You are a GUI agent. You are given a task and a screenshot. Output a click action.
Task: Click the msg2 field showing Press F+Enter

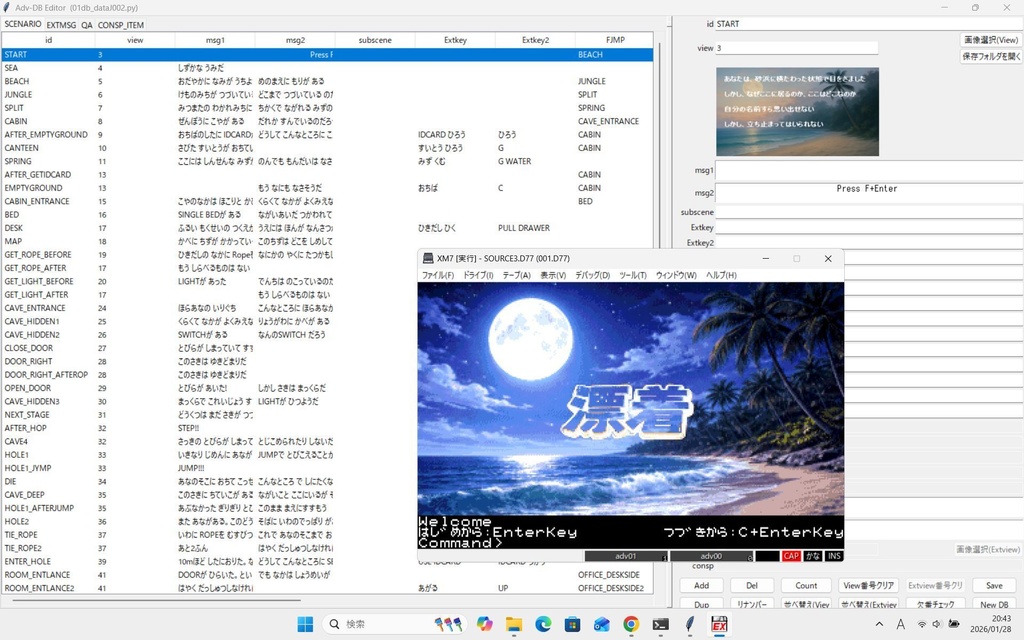tap(869, 193)
